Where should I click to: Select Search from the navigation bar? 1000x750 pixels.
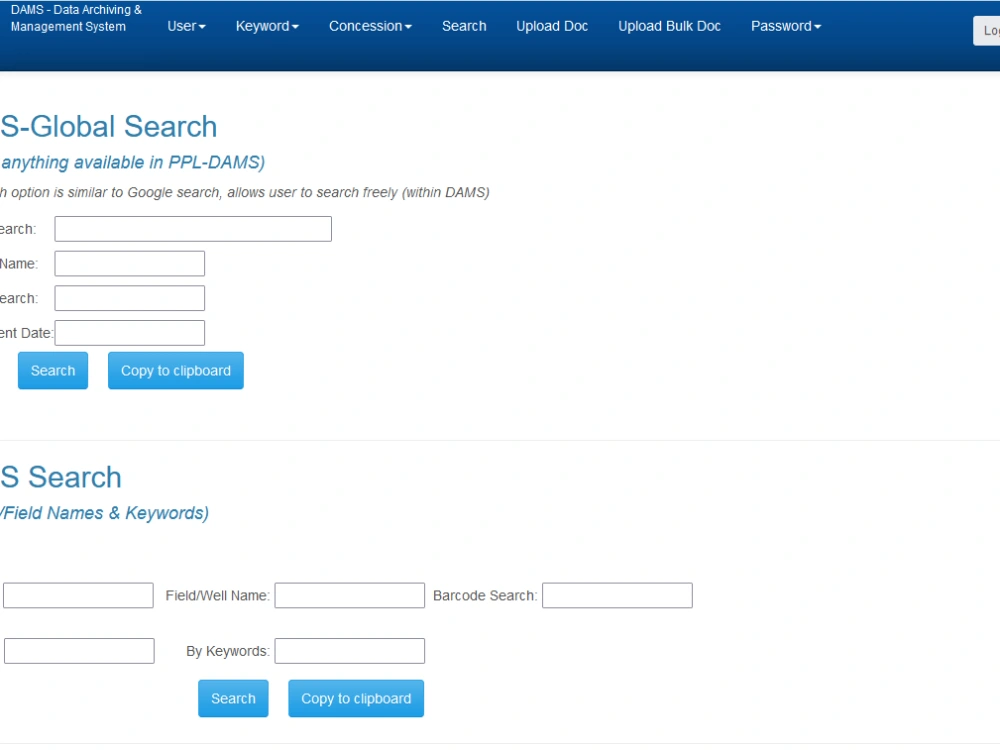pos(463,27)
